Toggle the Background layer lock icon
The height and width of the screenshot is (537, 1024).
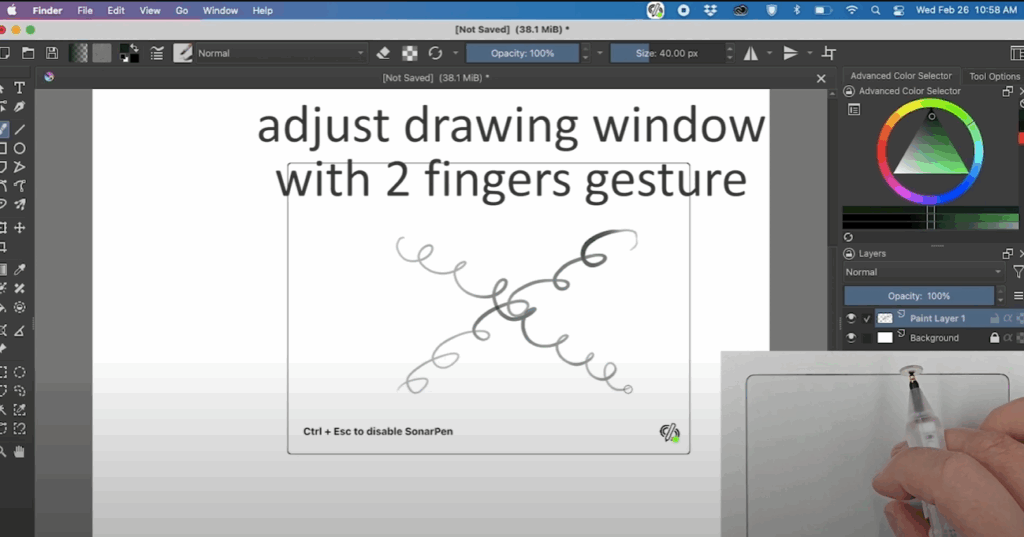(994, 338)
